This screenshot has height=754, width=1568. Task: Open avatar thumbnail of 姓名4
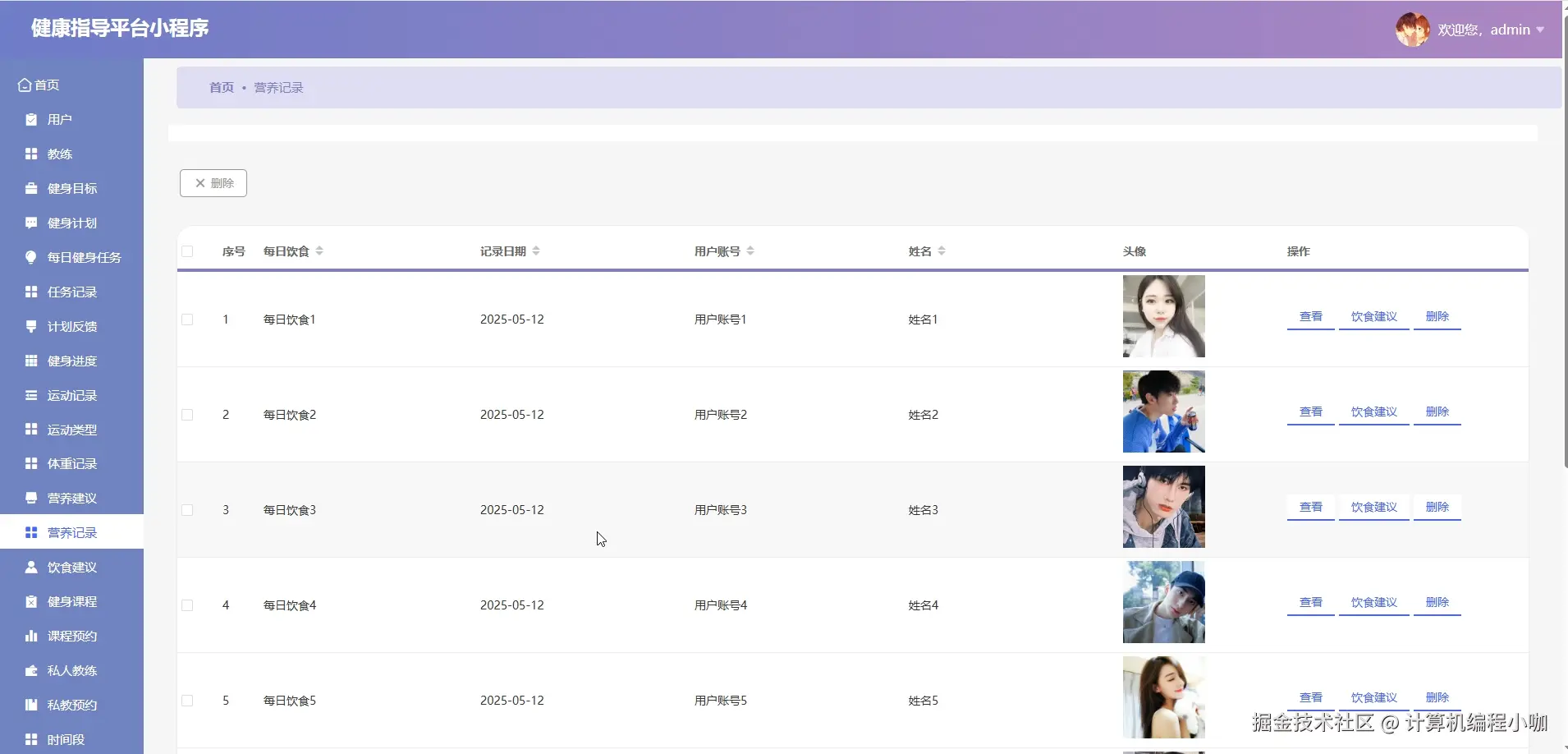1164,602
